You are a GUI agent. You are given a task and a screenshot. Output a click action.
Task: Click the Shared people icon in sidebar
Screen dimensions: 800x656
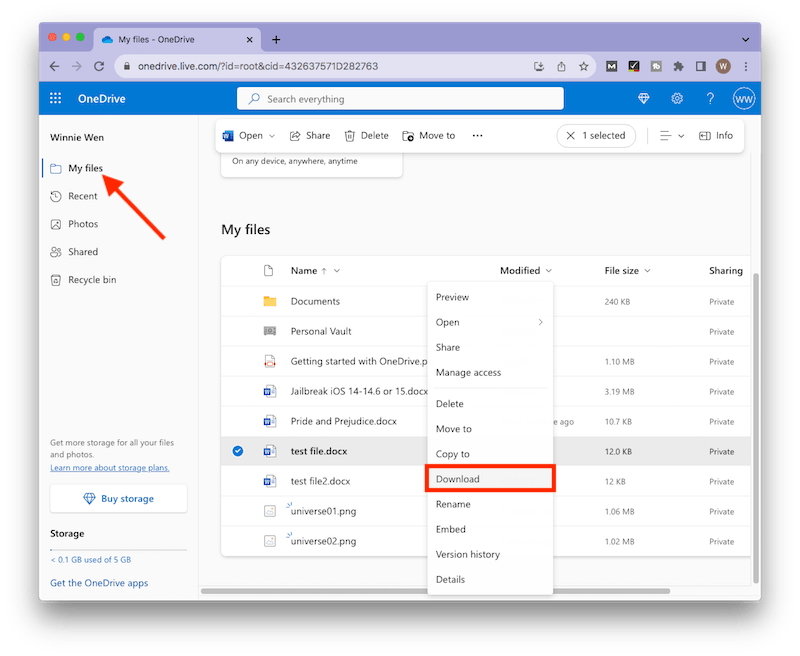[x=56, y=252]
